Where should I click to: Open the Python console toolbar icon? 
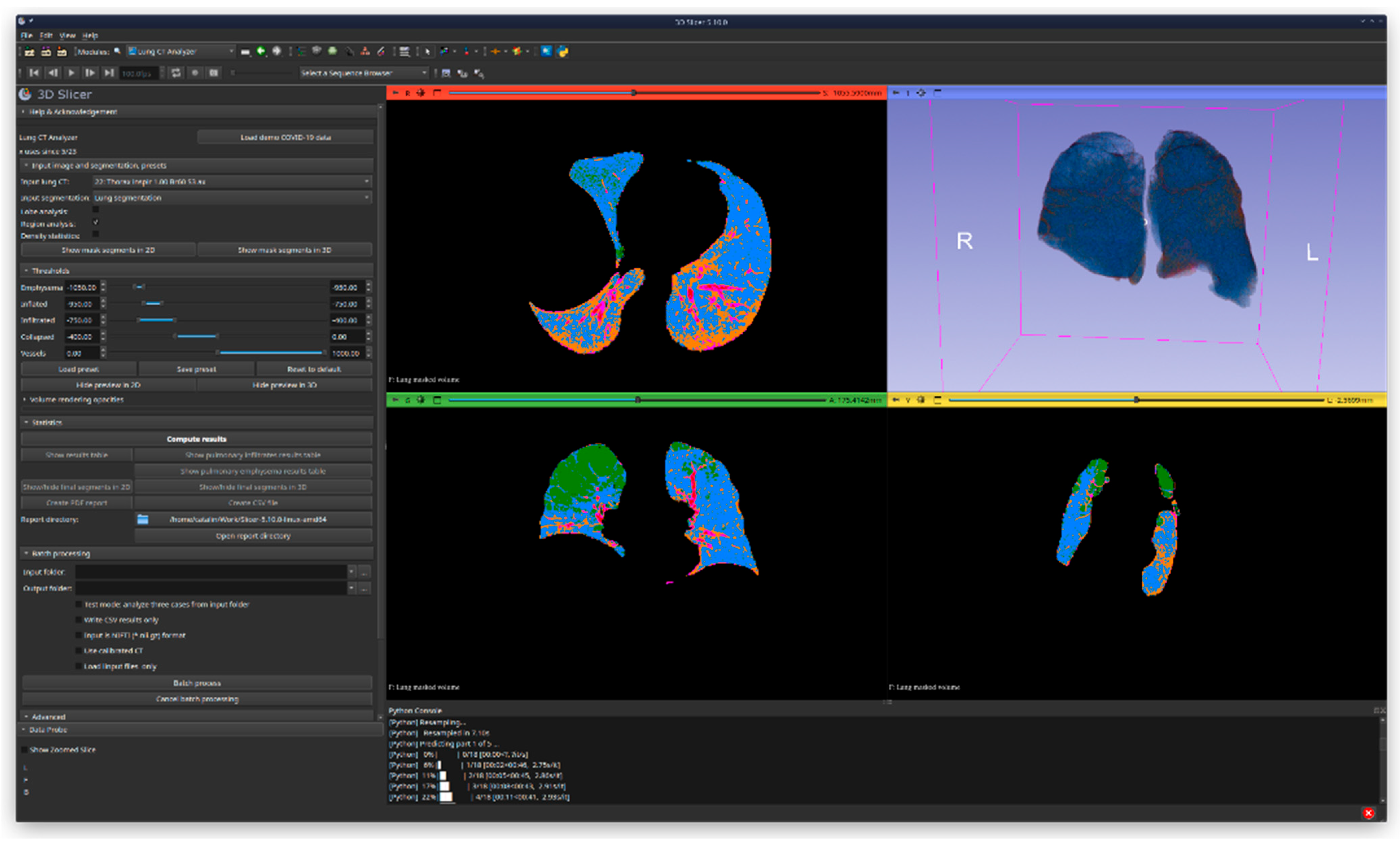(x=562, y=52)
